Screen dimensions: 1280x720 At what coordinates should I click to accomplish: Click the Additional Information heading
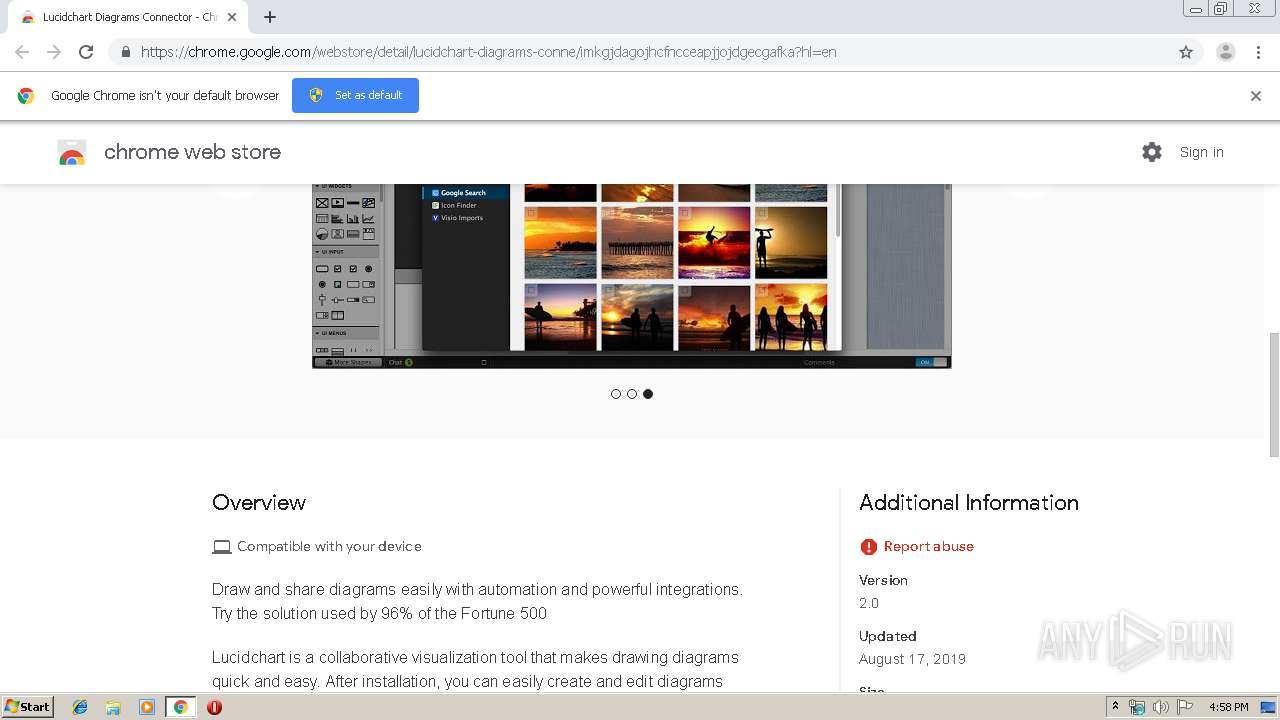point(969,503)
